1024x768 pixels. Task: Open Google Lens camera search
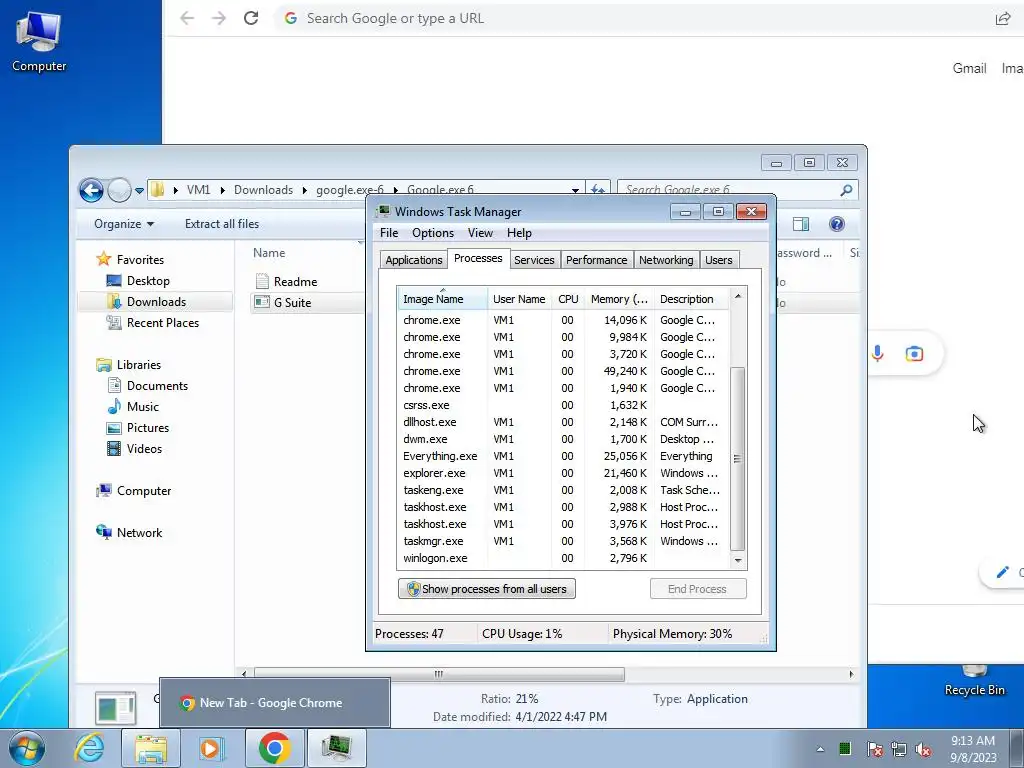[914, 354]
